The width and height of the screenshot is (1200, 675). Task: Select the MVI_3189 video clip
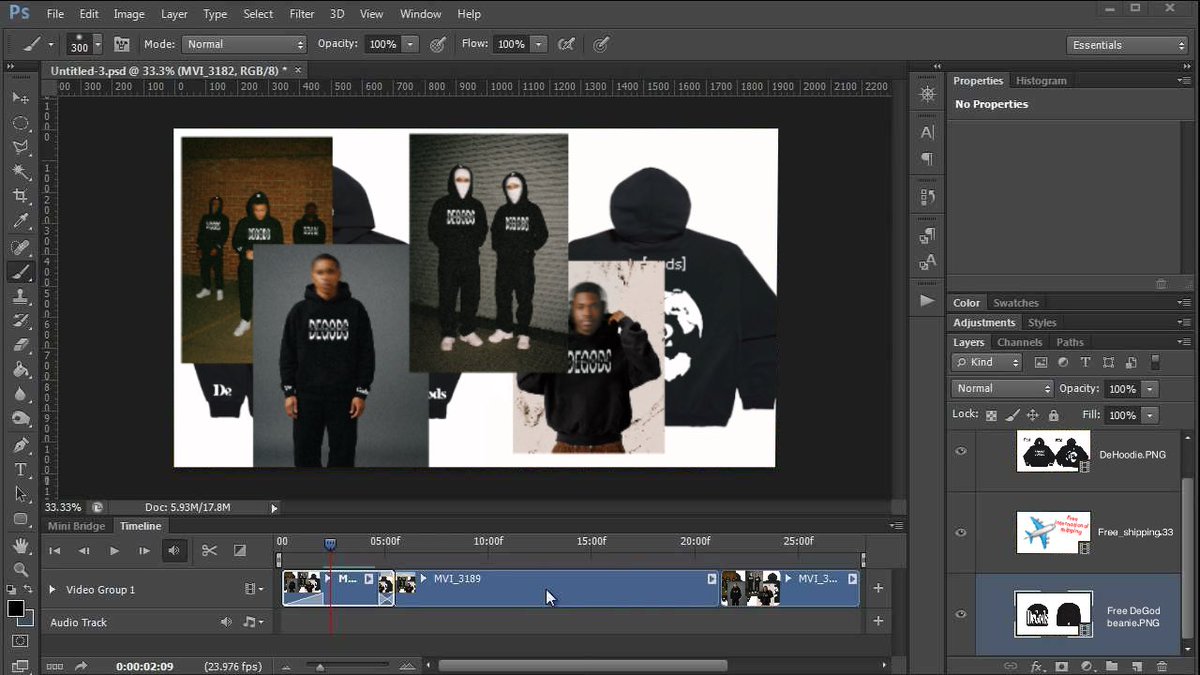pos(557,588)
